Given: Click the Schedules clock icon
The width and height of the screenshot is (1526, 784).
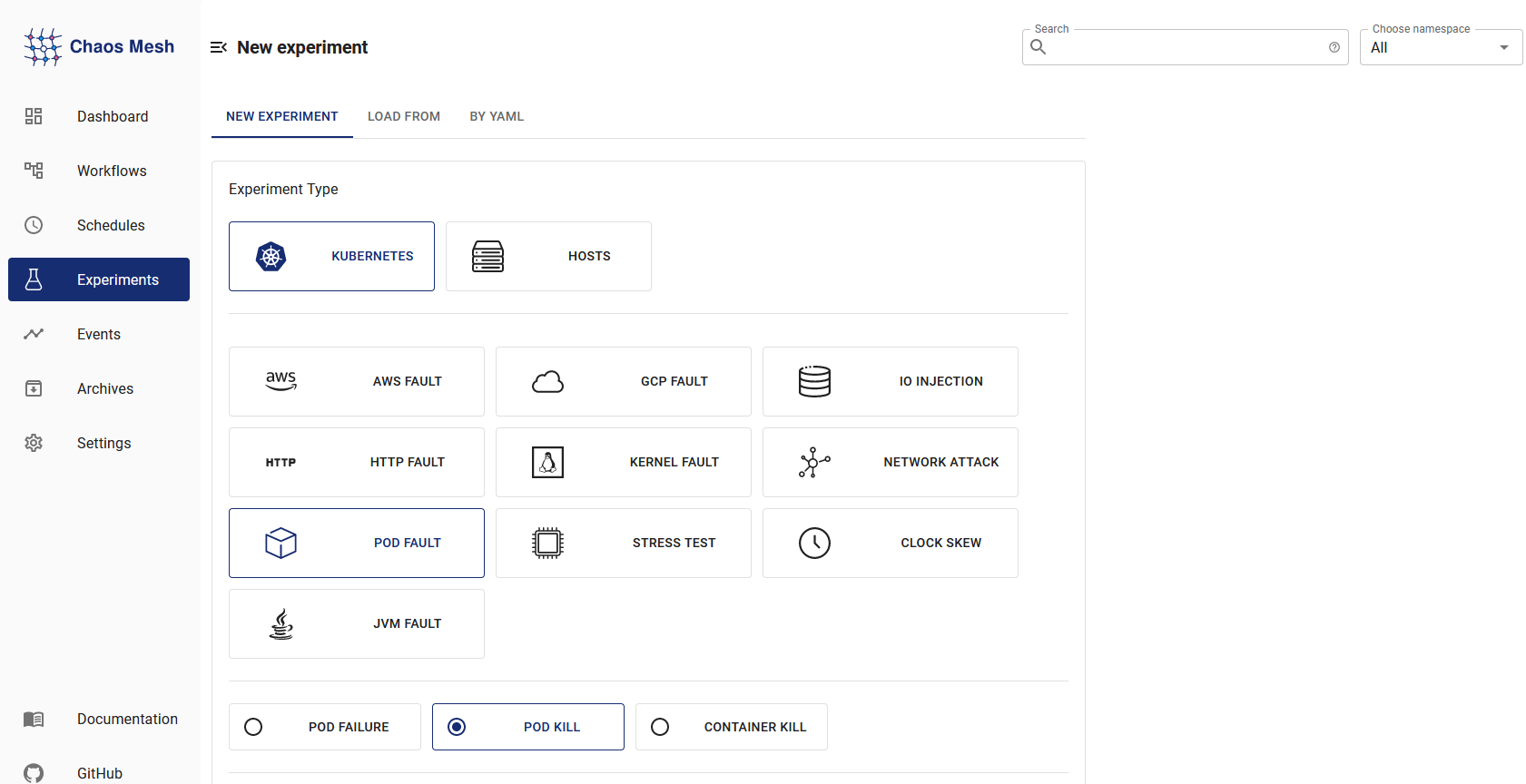Looking at the screenshot, I should point(34,225).
